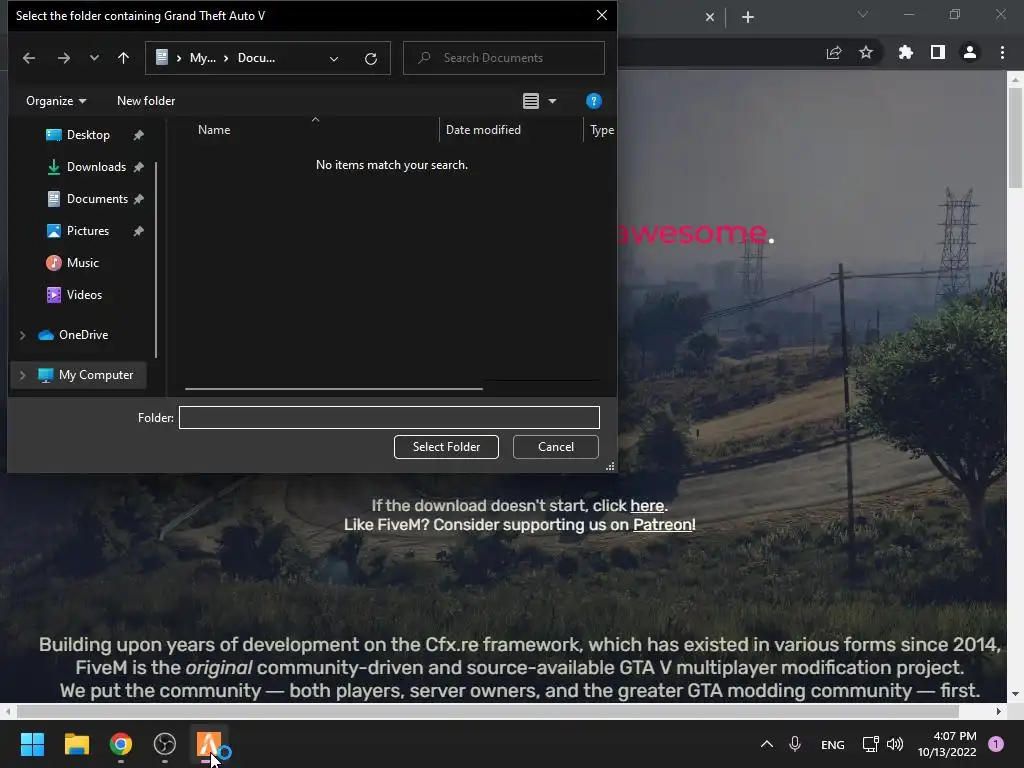The height and width of the screenshot is (768, 1024).
Task: Open the notification center badge
Action: tap(996, 744)
